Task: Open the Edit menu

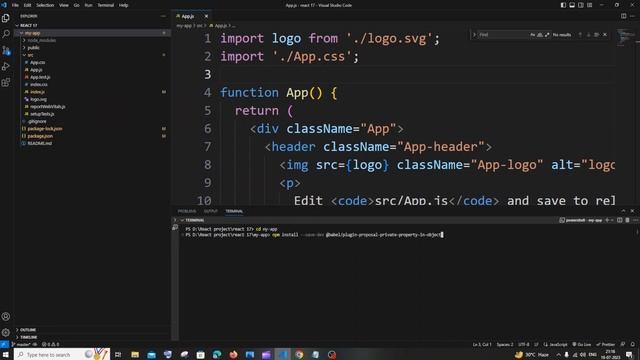Action: [x=27, y=5]
